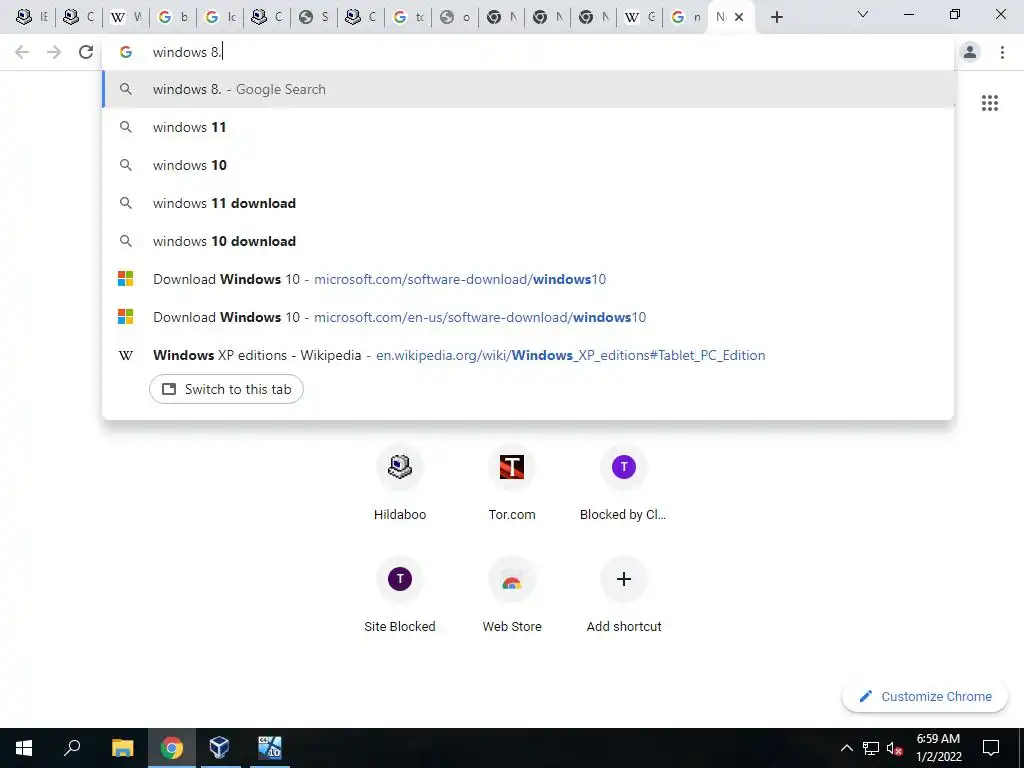Open the 'Blocked by Cl...' shortcut

tap(624, 484)
